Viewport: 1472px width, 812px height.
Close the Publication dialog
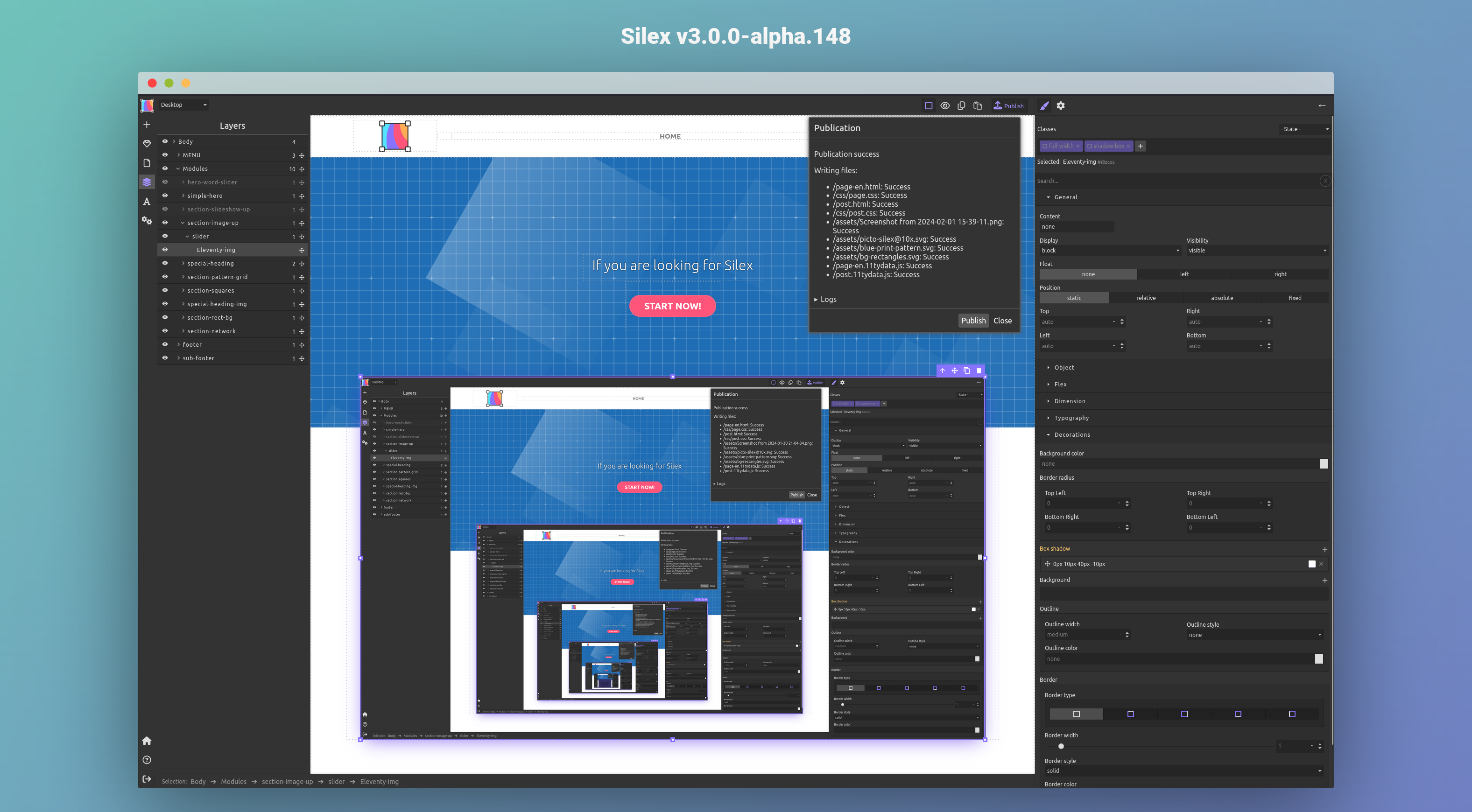pyautogui.click(x=1002, y=320)
